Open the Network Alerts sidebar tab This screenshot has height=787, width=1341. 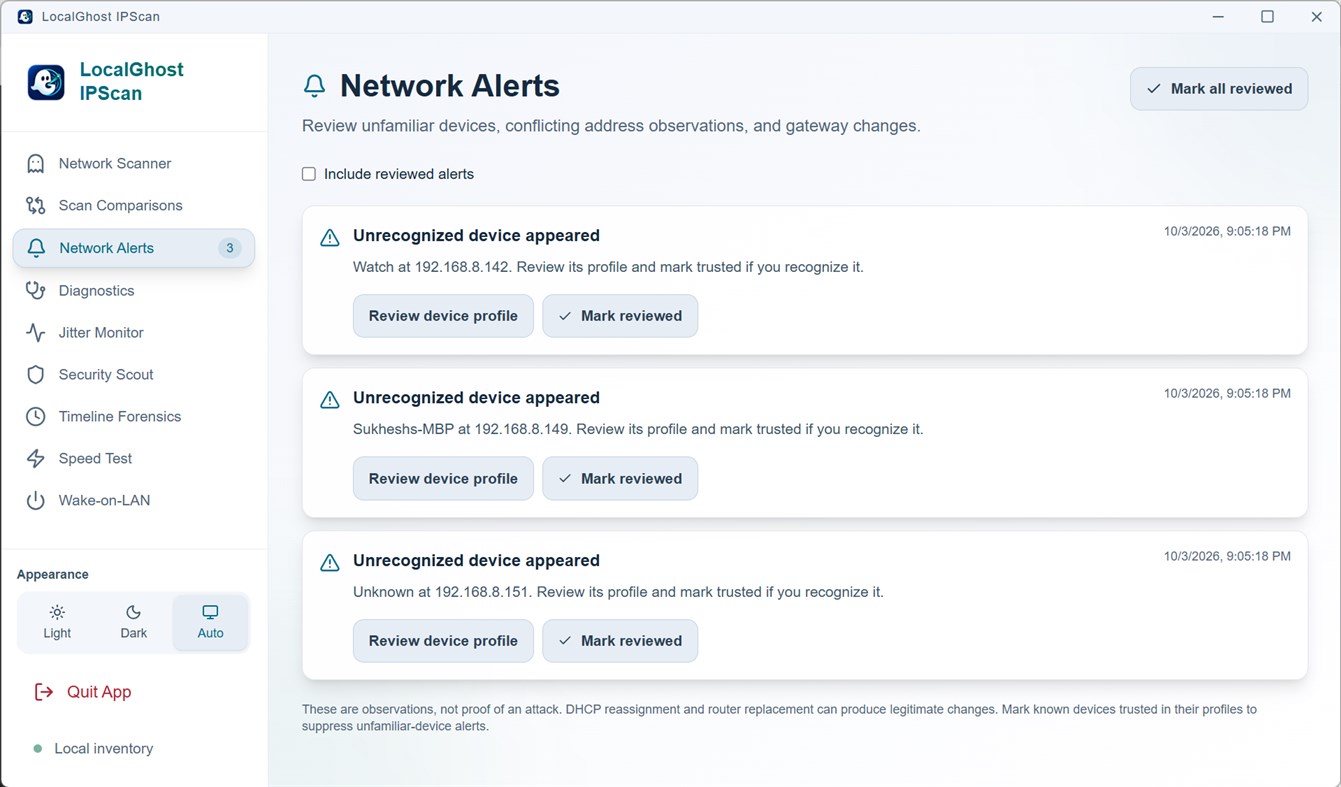coord(134,248)
